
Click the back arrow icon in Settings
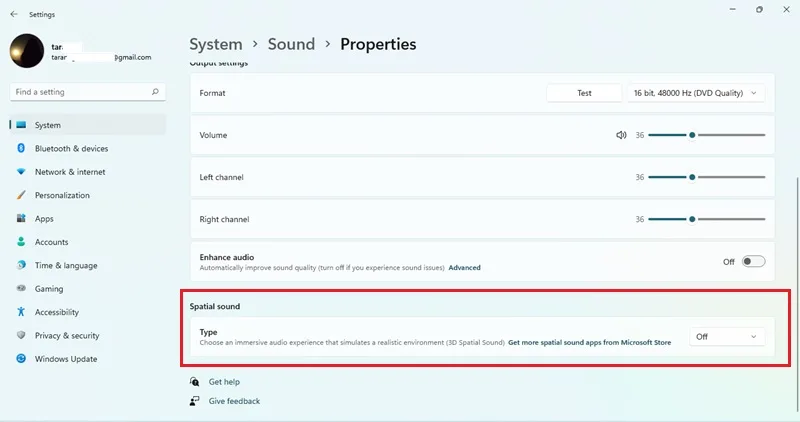click(x=14, y=14)
